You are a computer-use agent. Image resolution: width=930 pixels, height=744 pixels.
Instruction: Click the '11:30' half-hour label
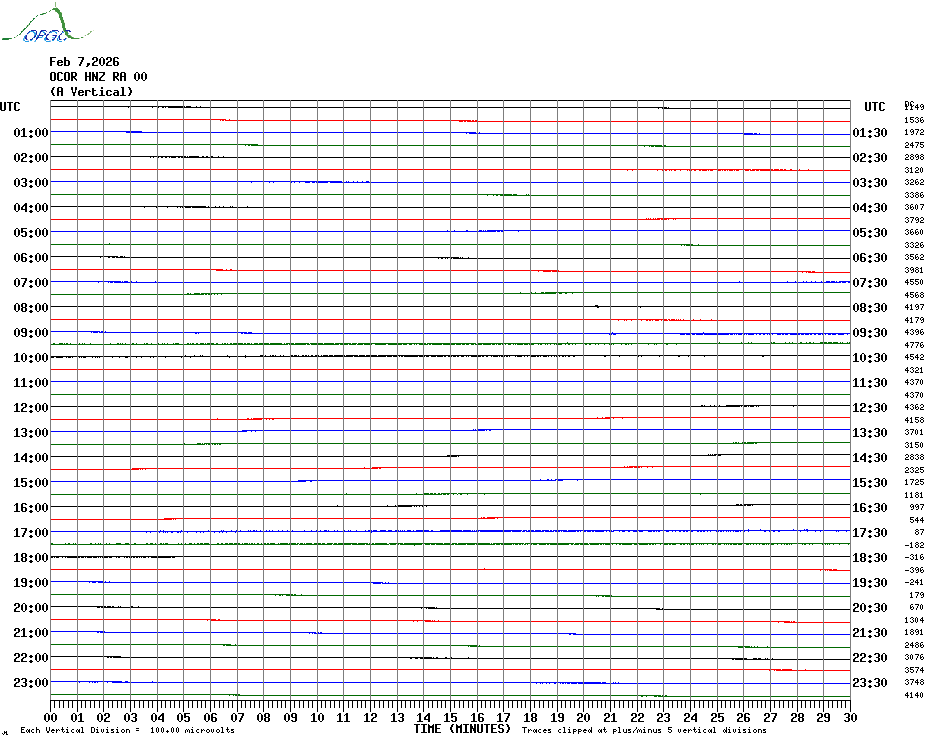[870, 383]
